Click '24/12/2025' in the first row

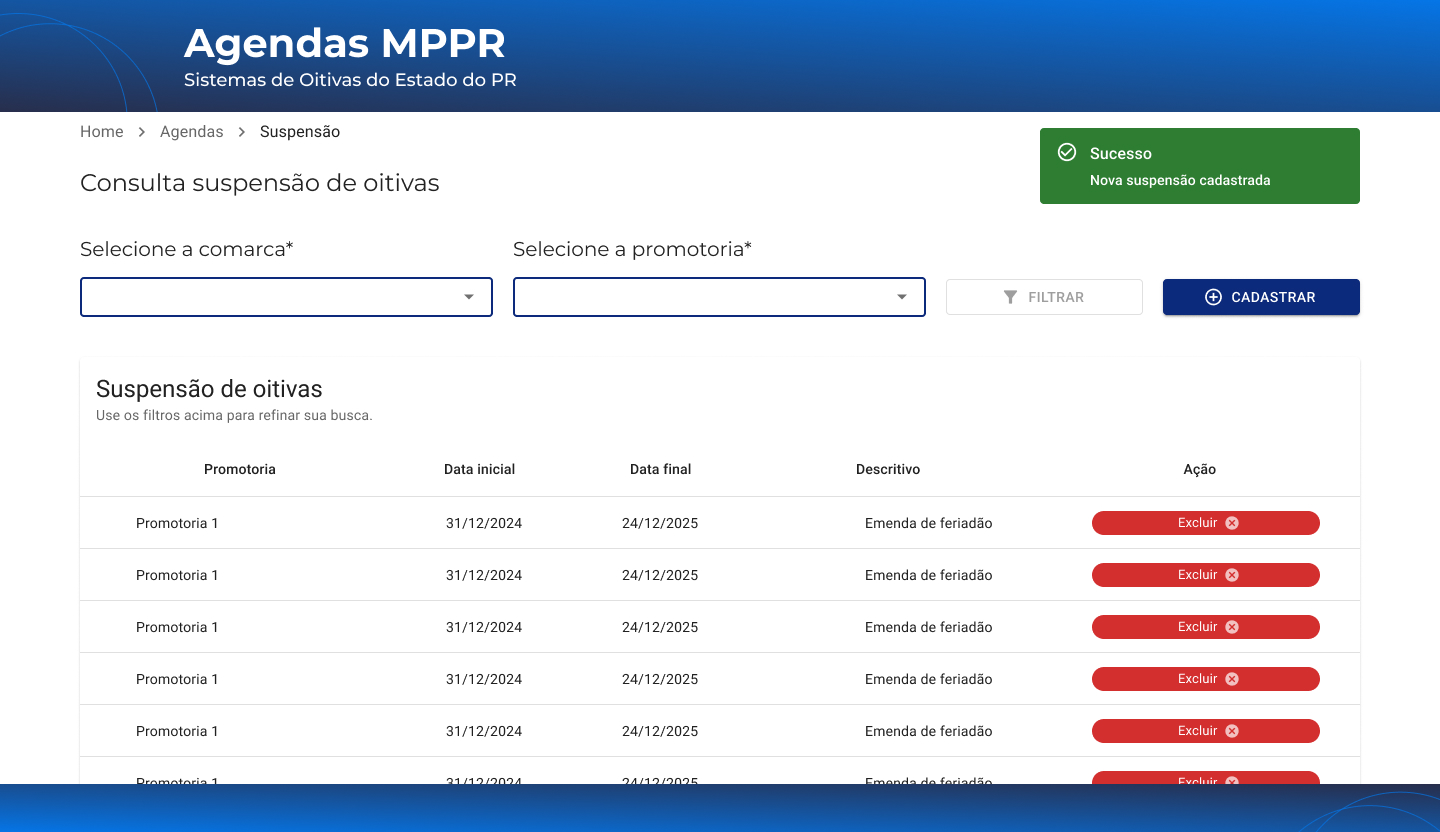pyautogui.click(x=660, y=523)
